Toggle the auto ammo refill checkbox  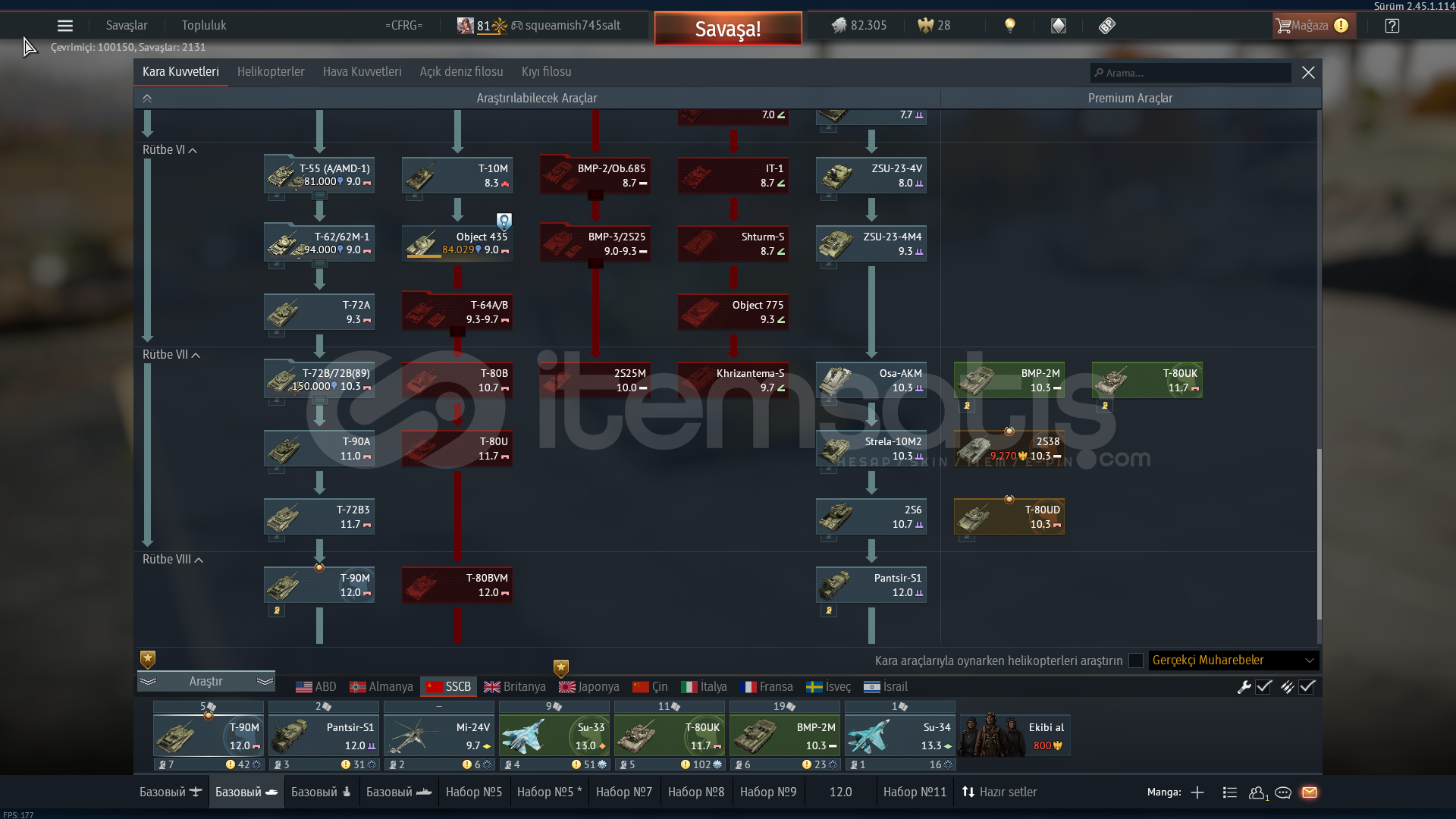(1307, 687)
